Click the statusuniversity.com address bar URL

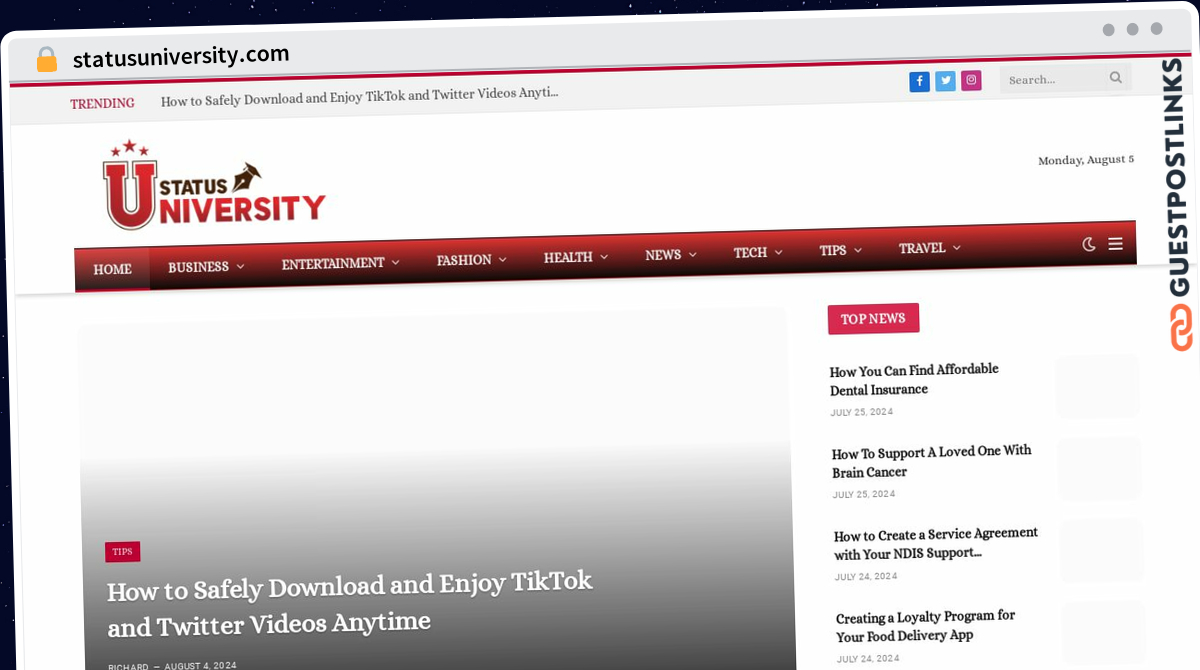(x=181, y=57)
